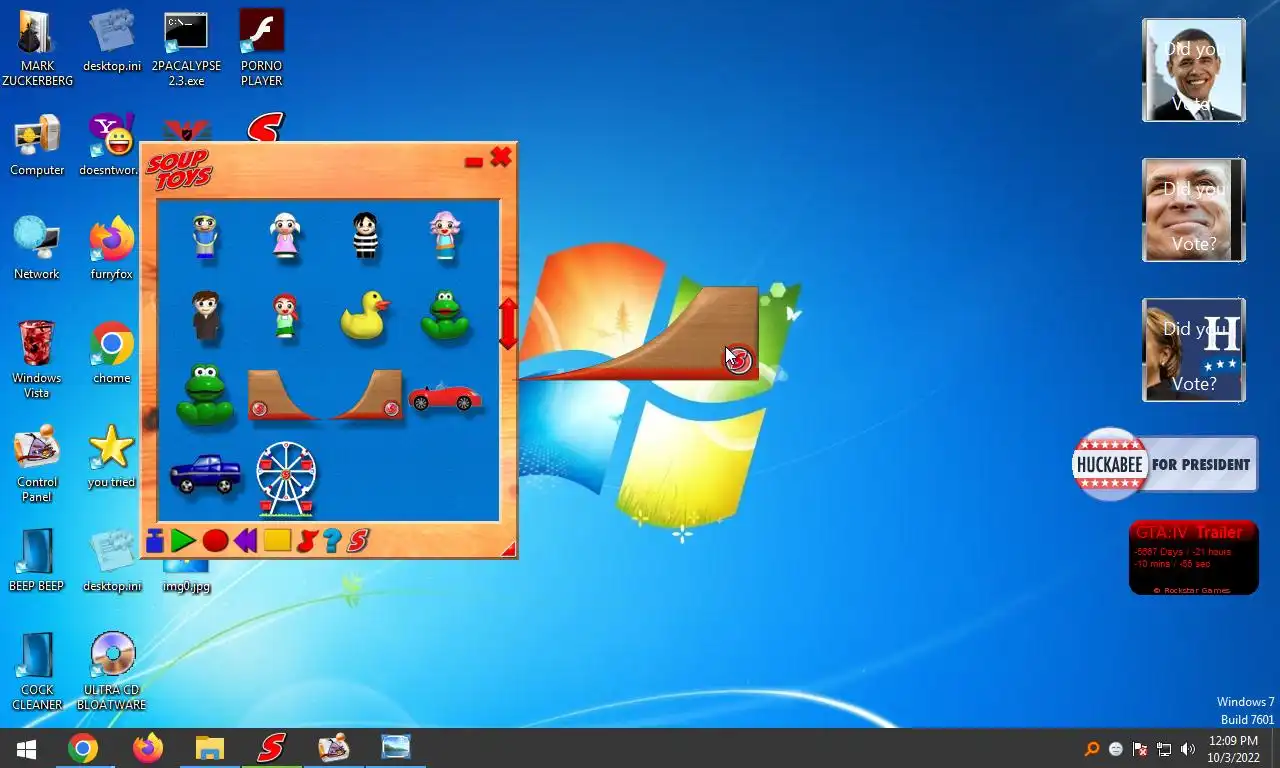Pick the brown-haired man in suit toy
Viewport: 1280px width, 768px height.
206,316
